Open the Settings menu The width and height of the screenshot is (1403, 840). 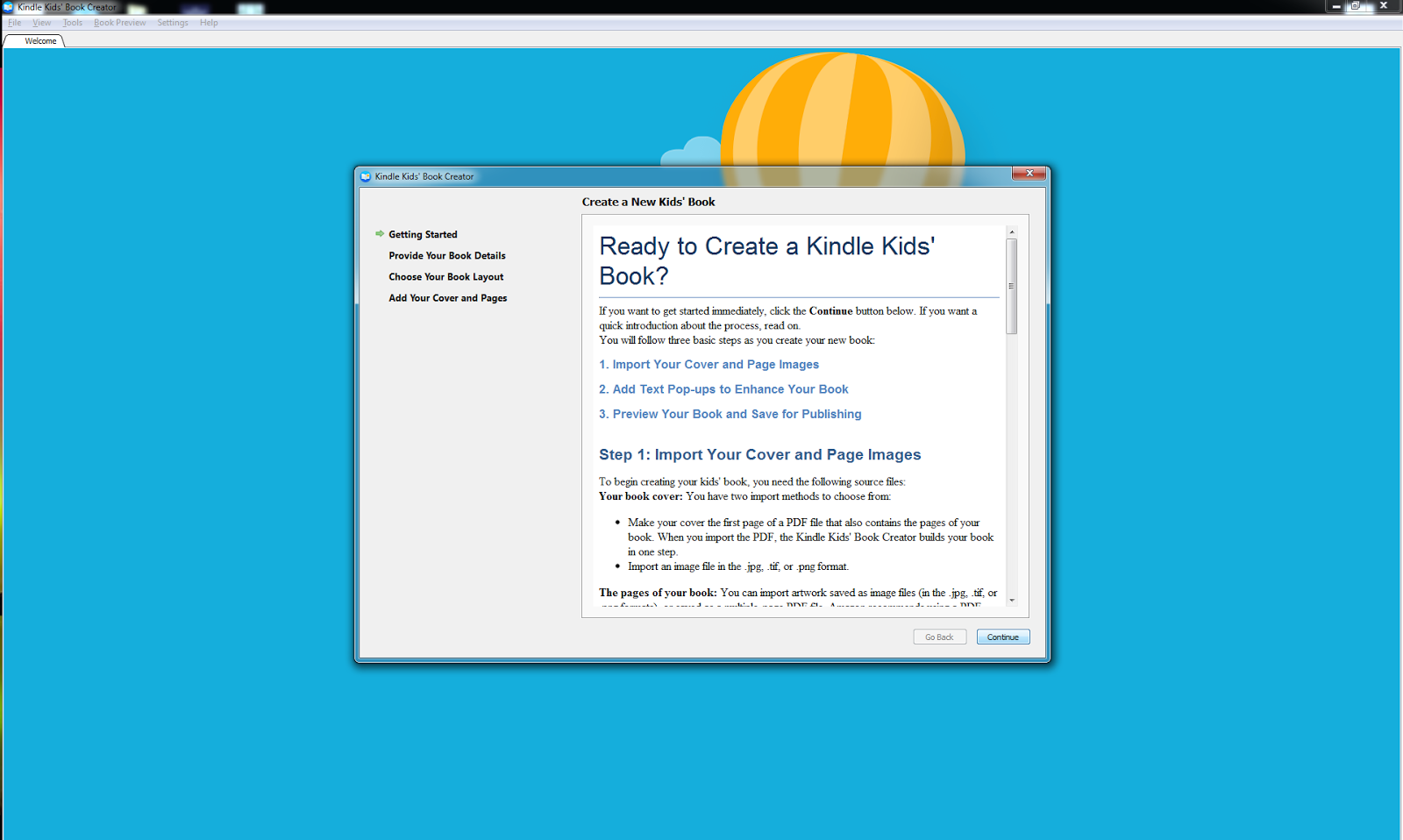(x=172, y=23)
